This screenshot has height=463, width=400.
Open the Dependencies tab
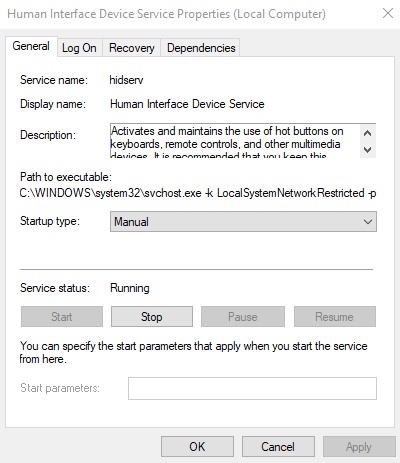point(201,48)
